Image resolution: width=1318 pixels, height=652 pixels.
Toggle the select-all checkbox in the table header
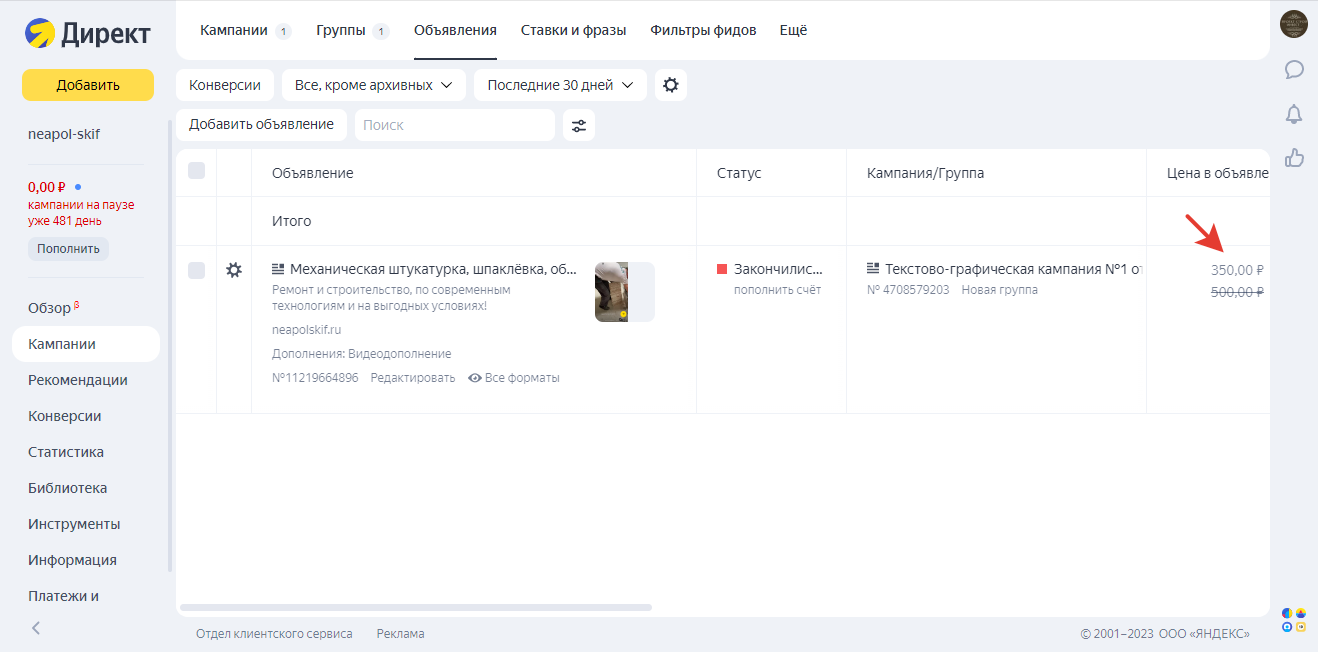click(196, 171)
